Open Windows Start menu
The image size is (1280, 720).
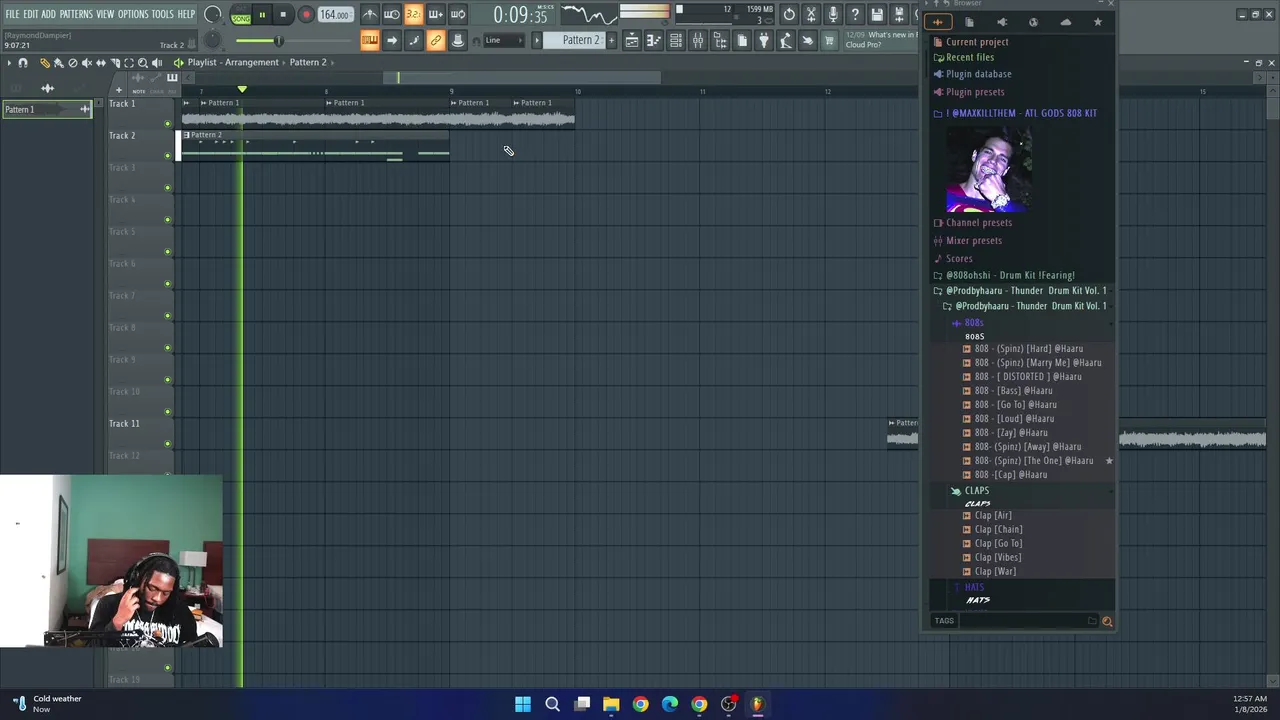point(522,704)
